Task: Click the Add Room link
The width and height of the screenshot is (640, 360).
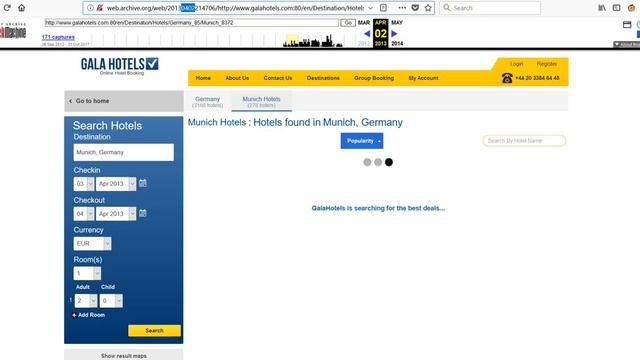Action: (x=89, y=315)
